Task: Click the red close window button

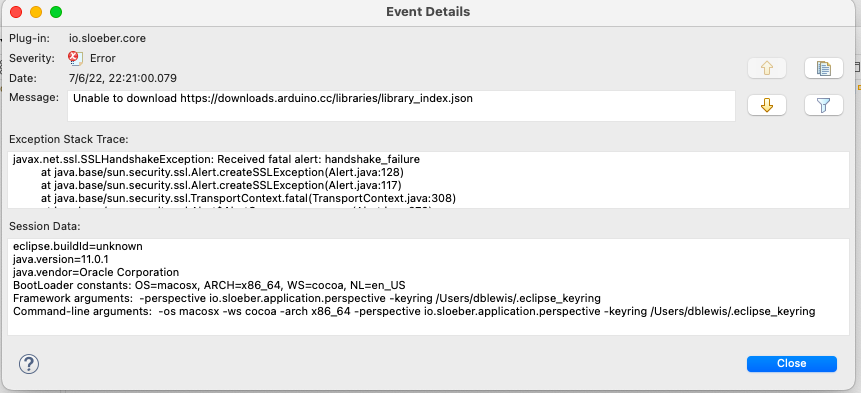Action: pyautogui.click(x=16, y=12)
